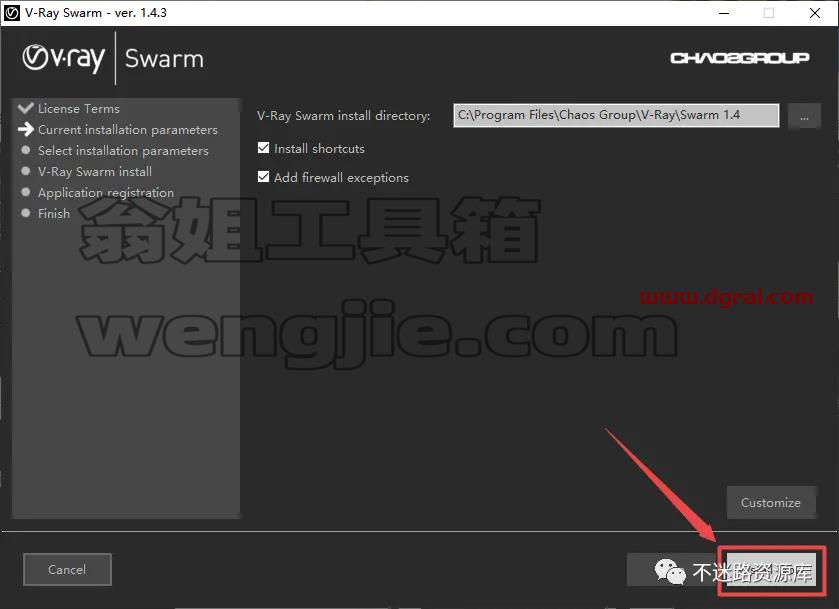Viewport: 839px width, 609px height.
Task: Toggle Add firewall exceptions checkbox
Action: coord(263,177)
